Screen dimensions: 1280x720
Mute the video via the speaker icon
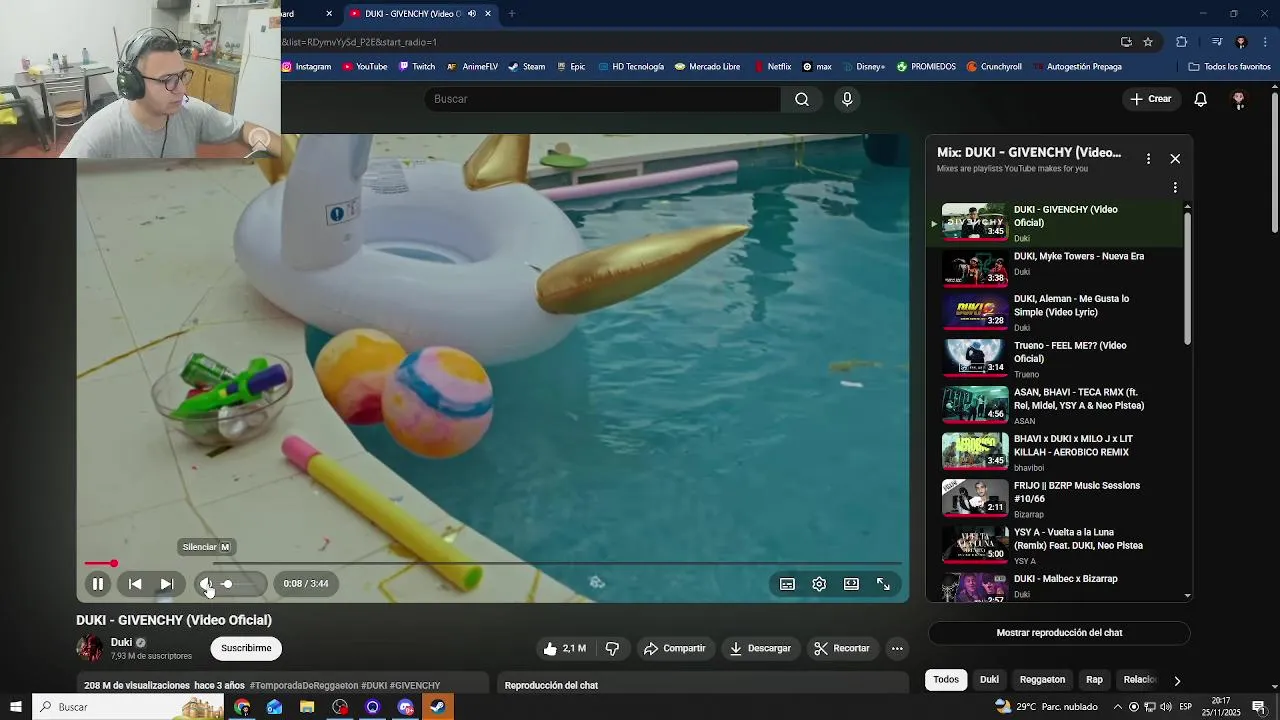[x=206, y=584]
